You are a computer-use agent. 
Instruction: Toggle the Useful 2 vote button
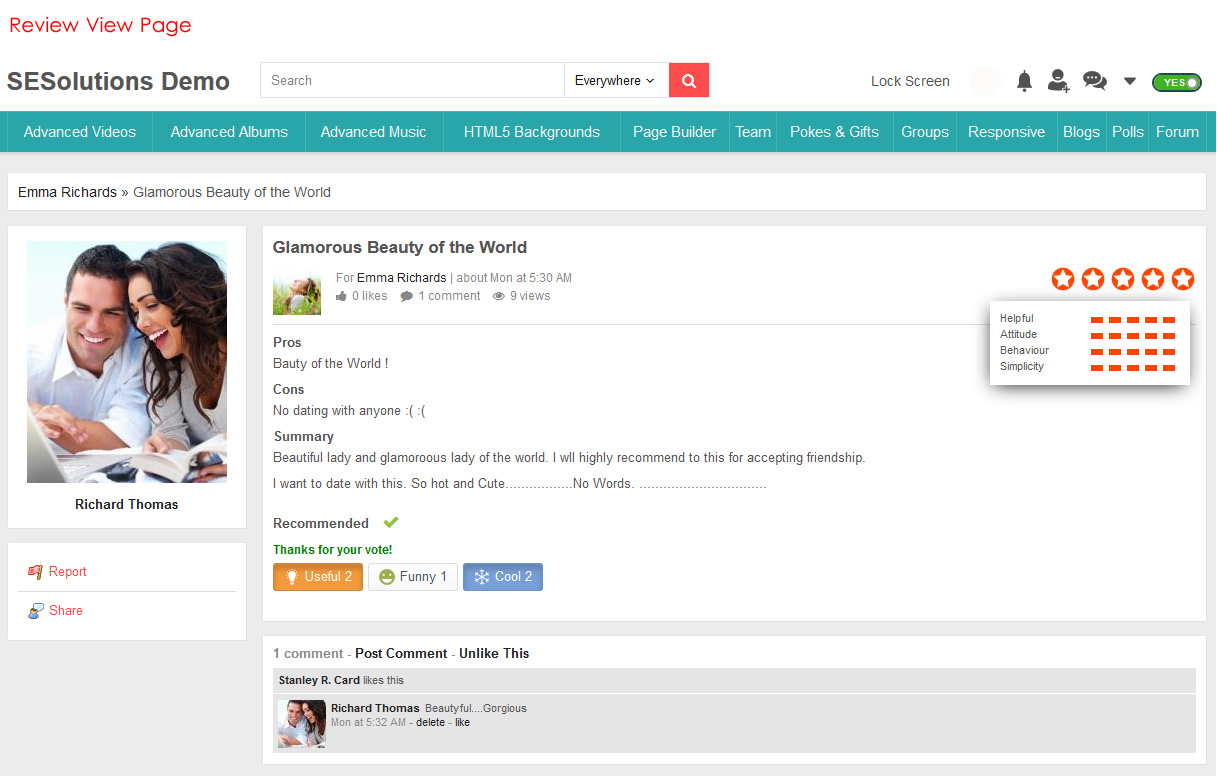click(318, 577)
